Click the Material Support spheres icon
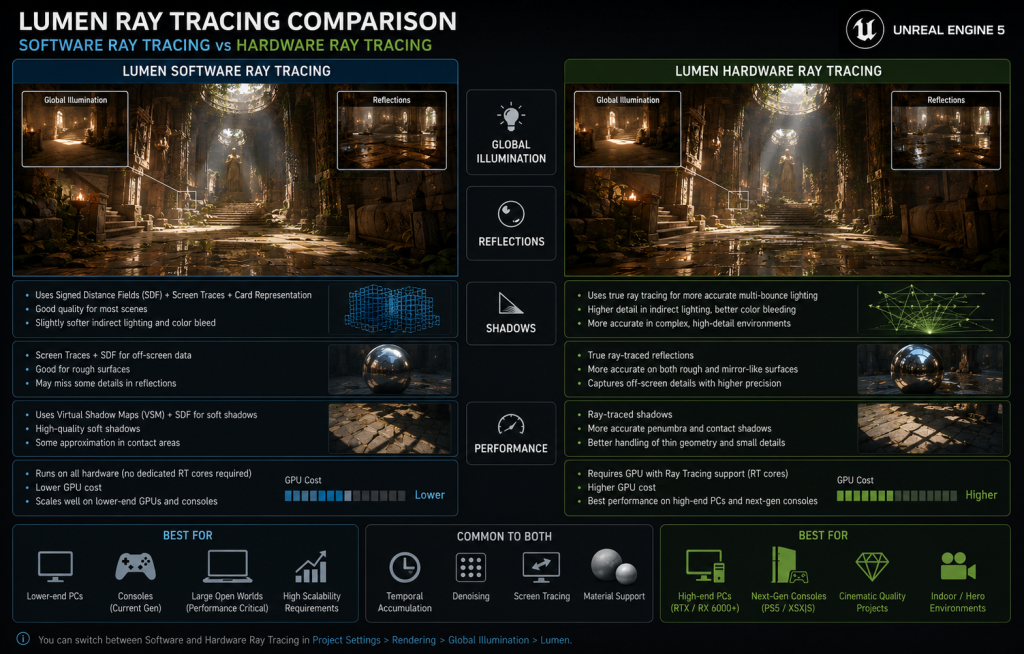 pos(614,566)
